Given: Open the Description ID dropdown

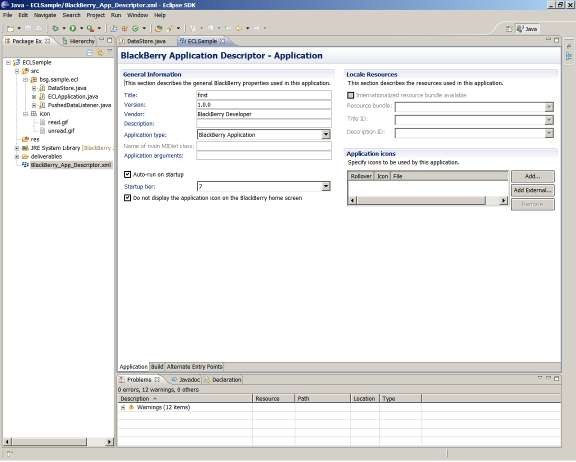Looking at the screenshot, I should tap(549, 133).
